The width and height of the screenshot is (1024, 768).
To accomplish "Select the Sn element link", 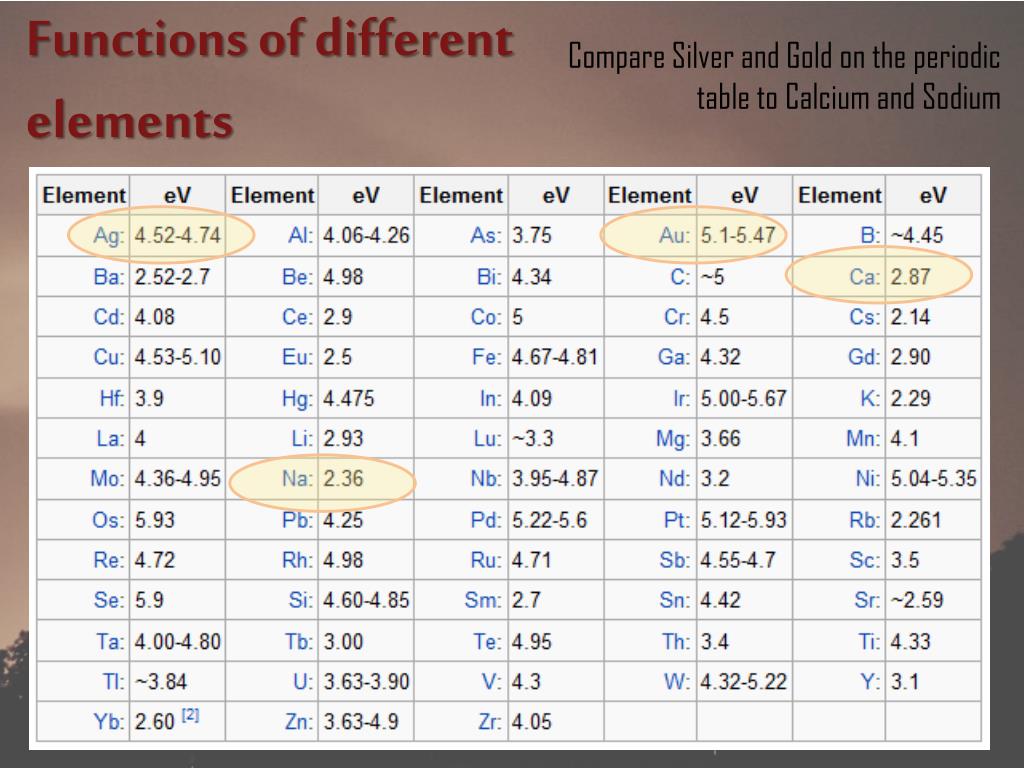I will pos(674,600).
